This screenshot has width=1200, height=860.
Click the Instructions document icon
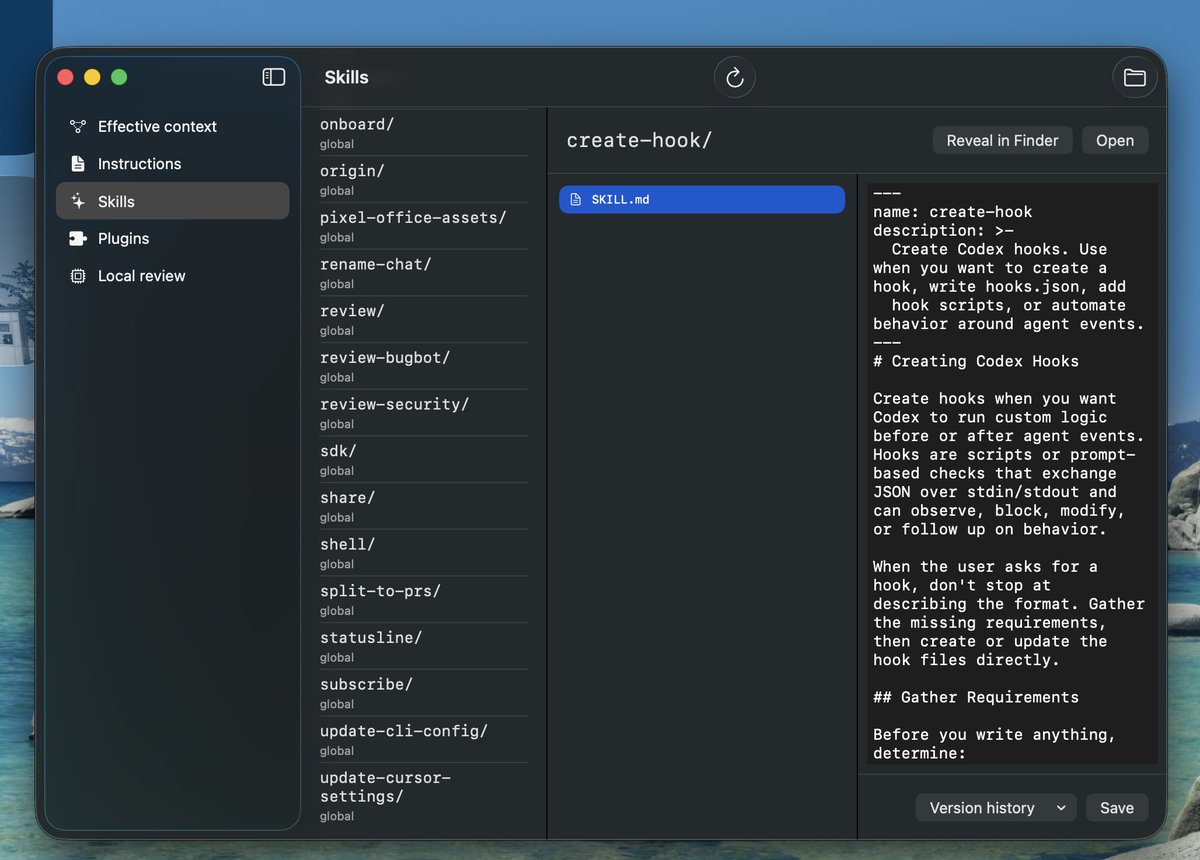click(x=78, y=163)
